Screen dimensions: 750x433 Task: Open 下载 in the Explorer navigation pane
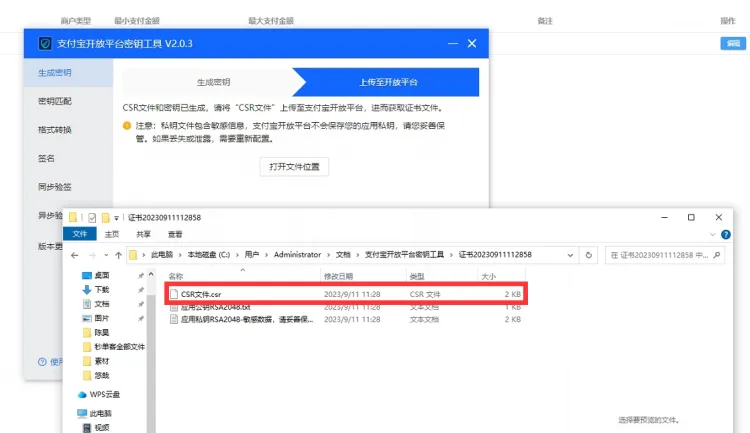click(x=102, y=289)
